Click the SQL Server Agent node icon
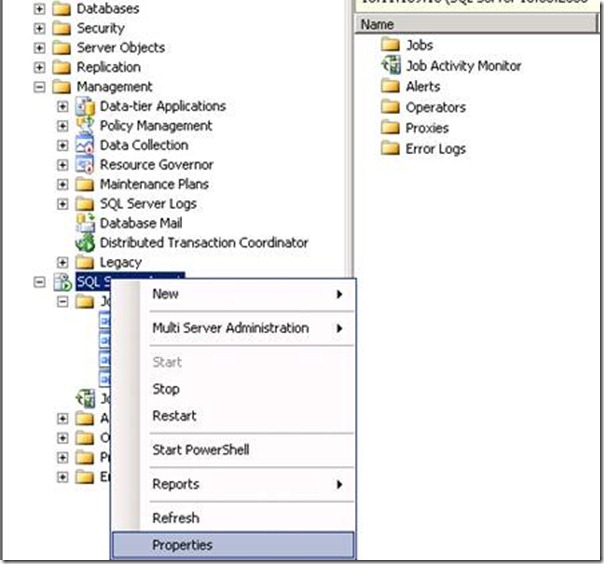This screenshot has height=564, width=604. point(62,282)
